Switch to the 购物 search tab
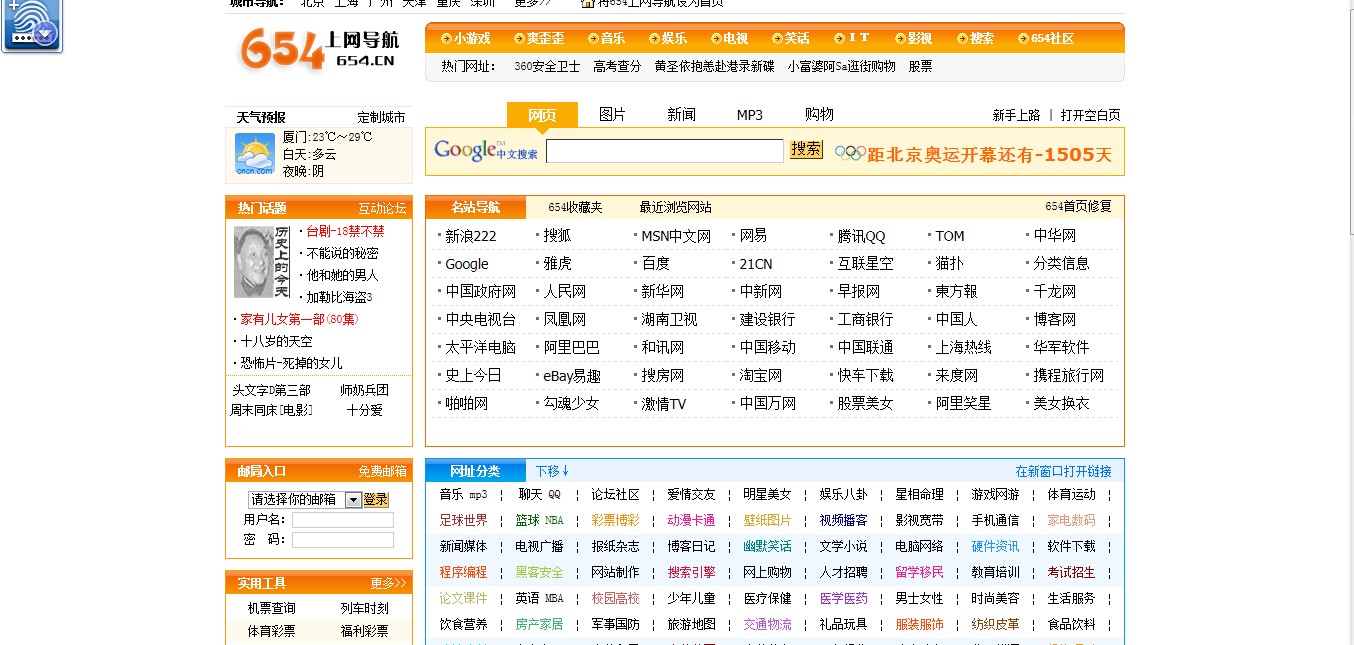The image size is (1354, 645). [x=819, y=115]
